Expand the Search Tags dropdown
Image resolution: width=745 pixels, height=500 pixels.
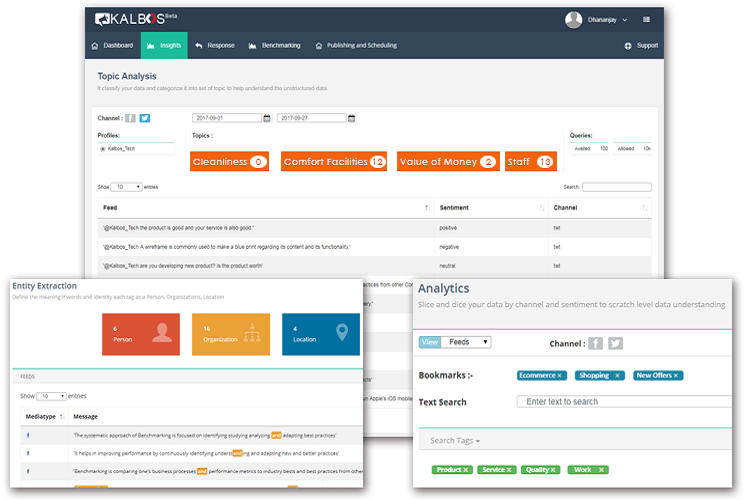click(x=455, y=441)
